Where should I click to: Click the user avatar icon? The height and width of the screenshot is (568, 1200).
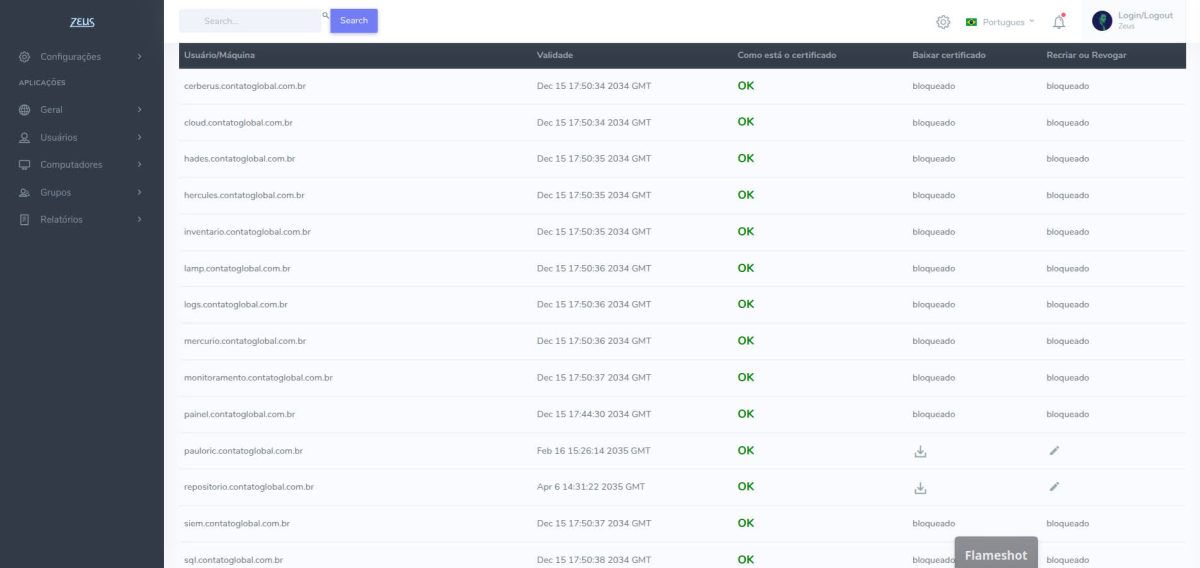coord(1102,21)
